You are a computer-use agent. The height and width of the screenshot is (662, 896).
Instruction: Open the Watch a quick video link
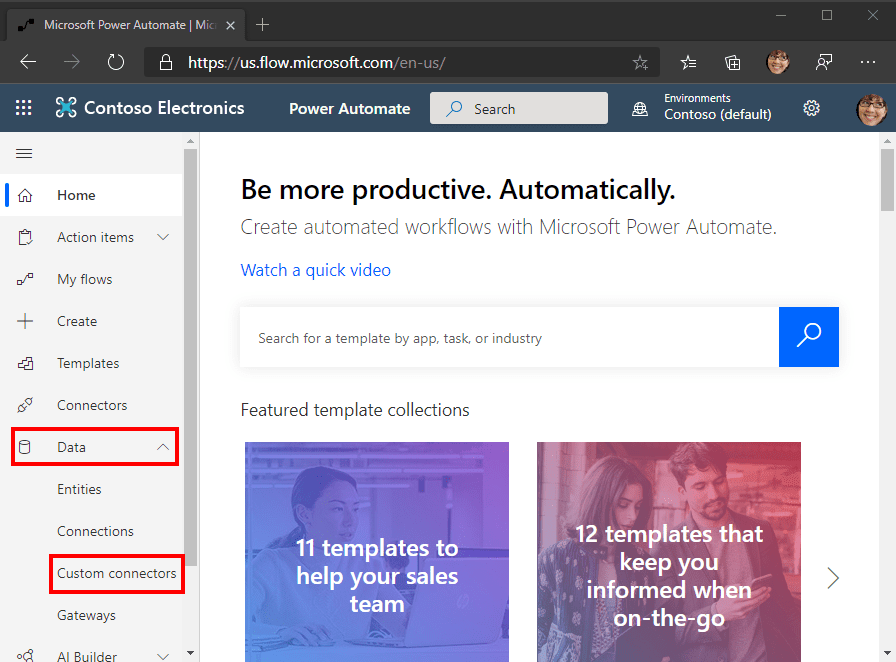315,270
